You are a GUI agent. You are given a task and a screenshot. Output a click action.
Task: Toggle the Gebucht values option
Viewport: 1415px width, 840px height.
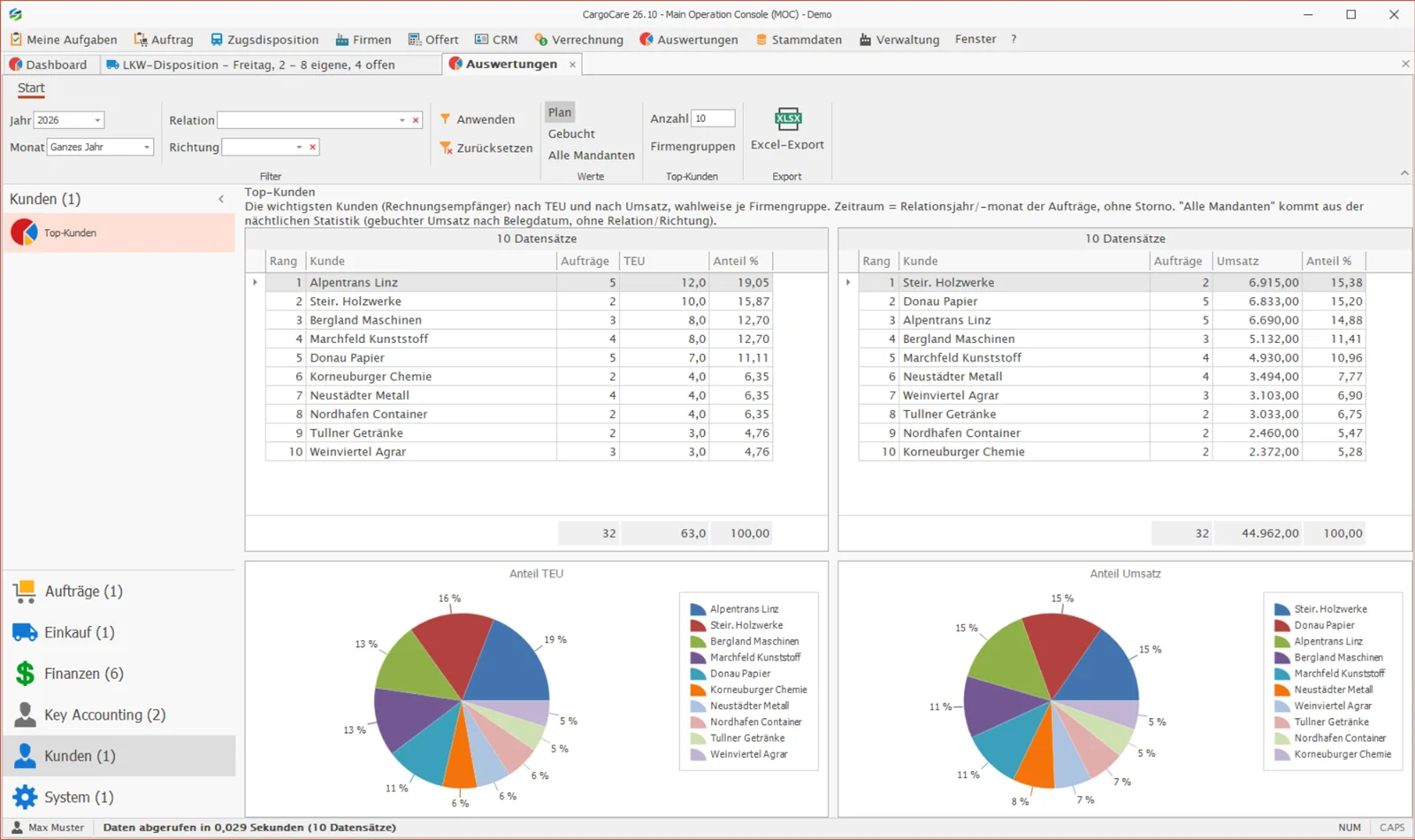[x=571, y=134]
